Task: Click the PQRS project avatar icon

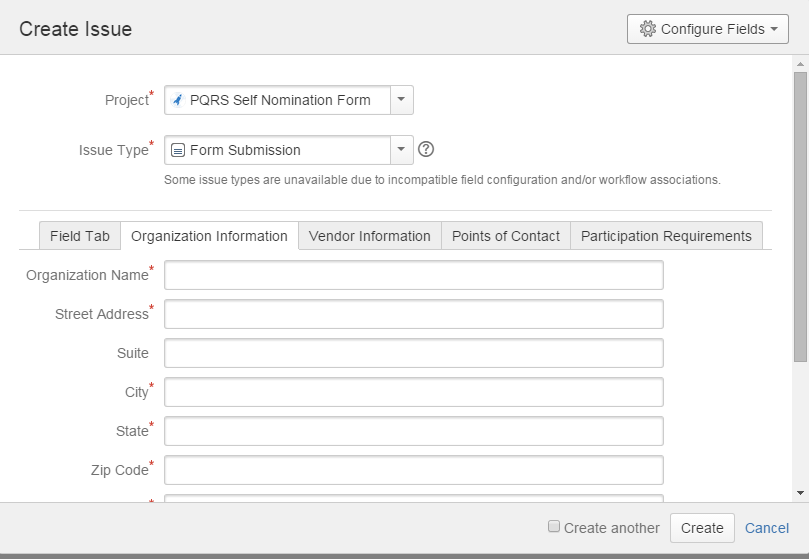Action: (178, 100)
